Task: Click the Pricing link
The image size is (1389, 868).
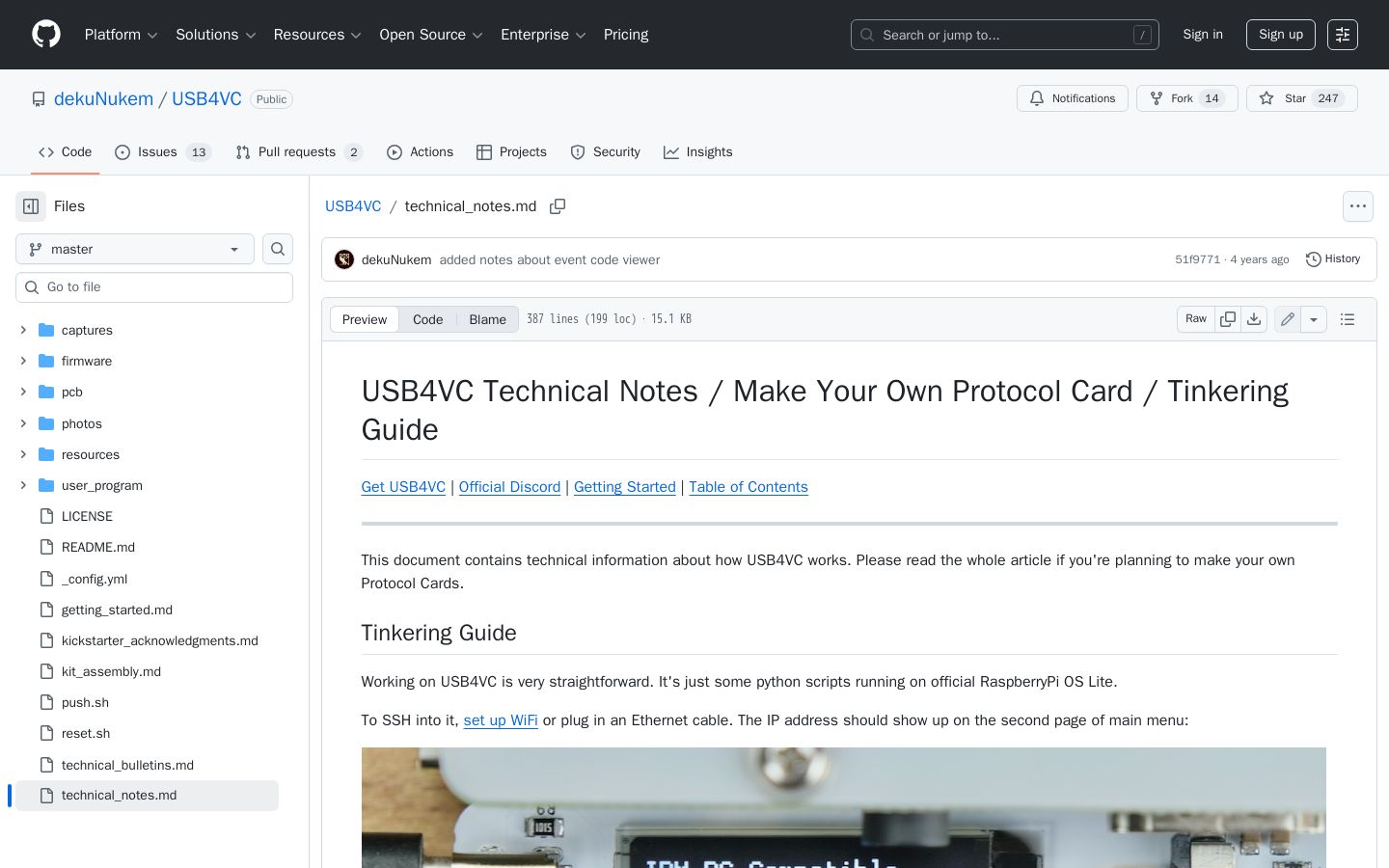Action: click(626, 35)
